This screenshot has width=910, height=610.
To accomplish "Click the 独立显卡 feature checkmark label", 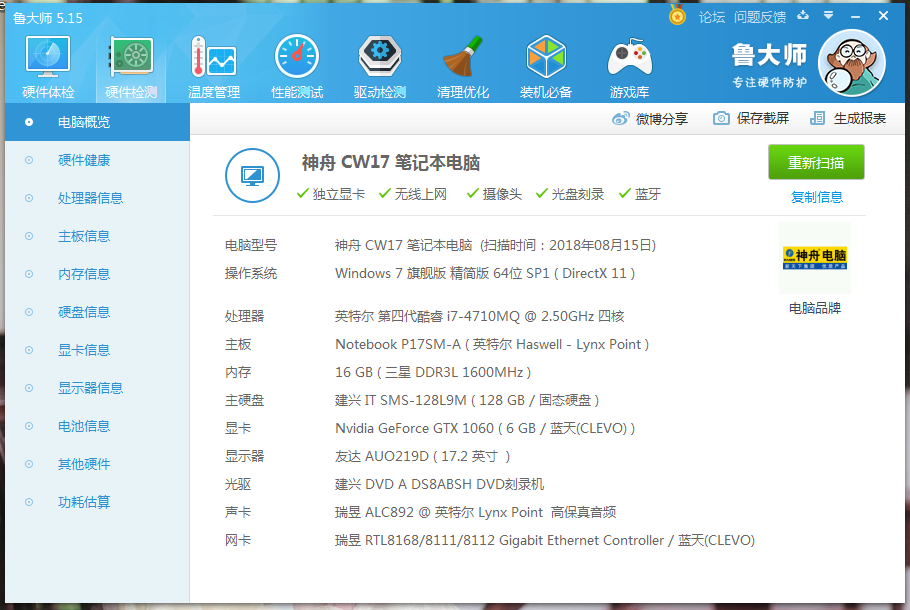I will coord(331,194).
